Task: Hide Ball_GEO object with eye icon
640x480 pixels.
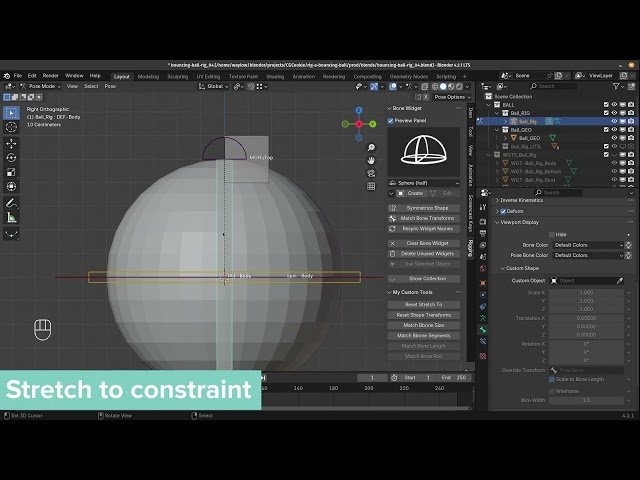Action: point(614,138)
